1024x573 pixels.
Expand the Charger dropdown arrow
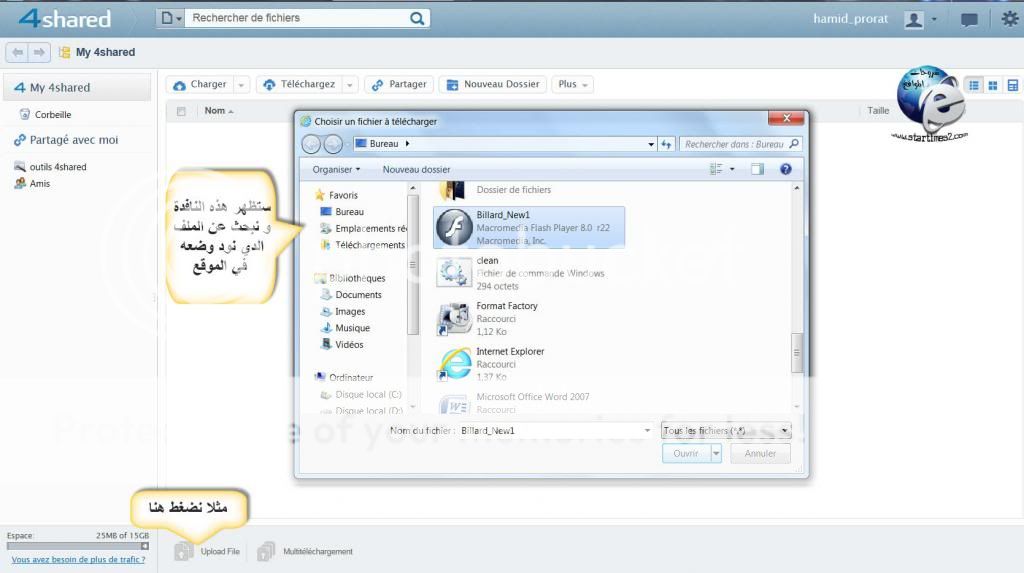[241, 85]
